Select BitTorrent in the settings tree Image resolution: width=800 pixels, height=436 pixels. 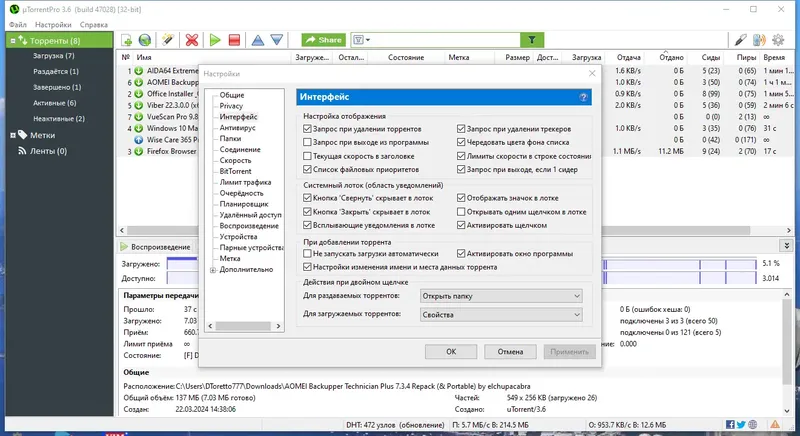(x=235, y=171)
